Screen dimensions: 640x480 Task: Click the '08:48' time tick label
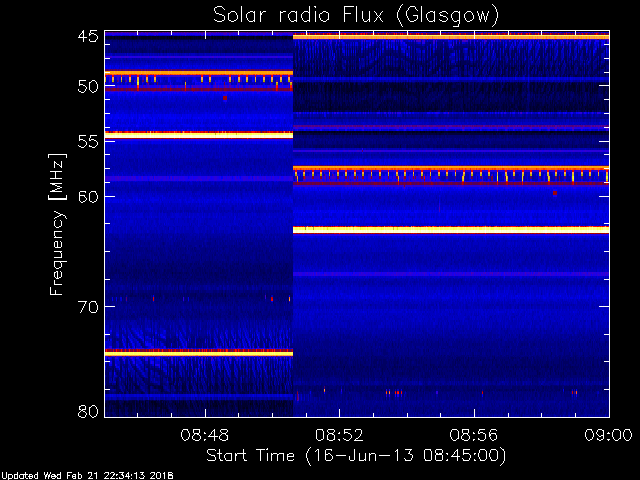(x=205, y=436)
